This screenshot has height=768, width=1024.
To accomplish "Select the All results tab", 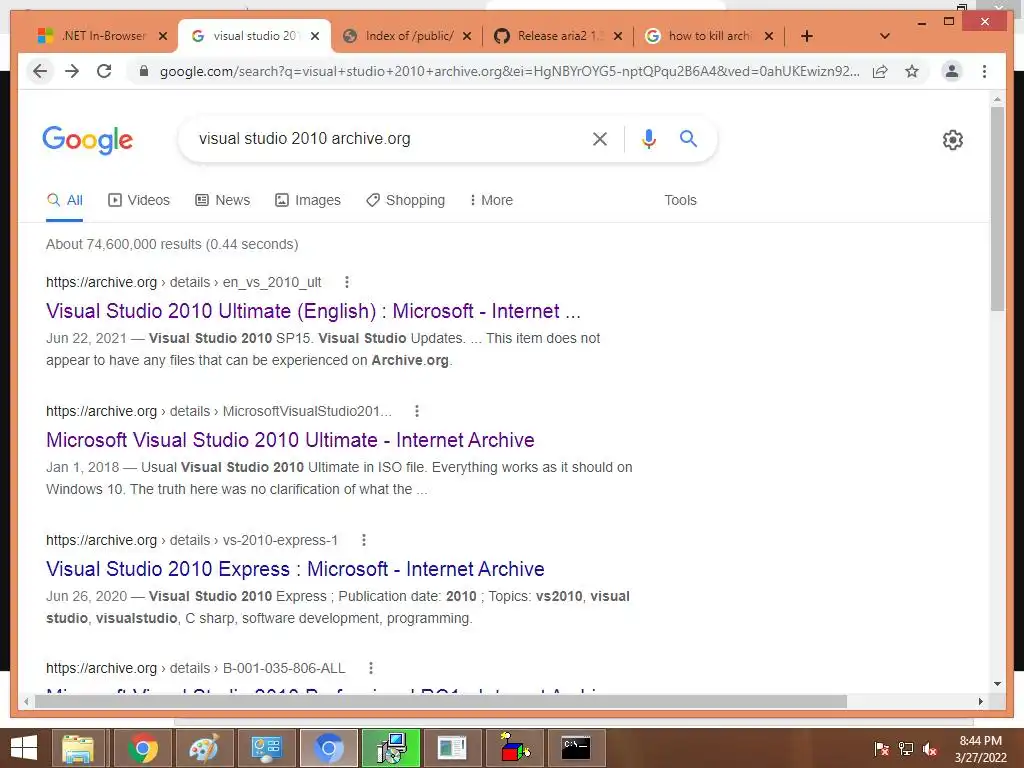I will point(65,200).
